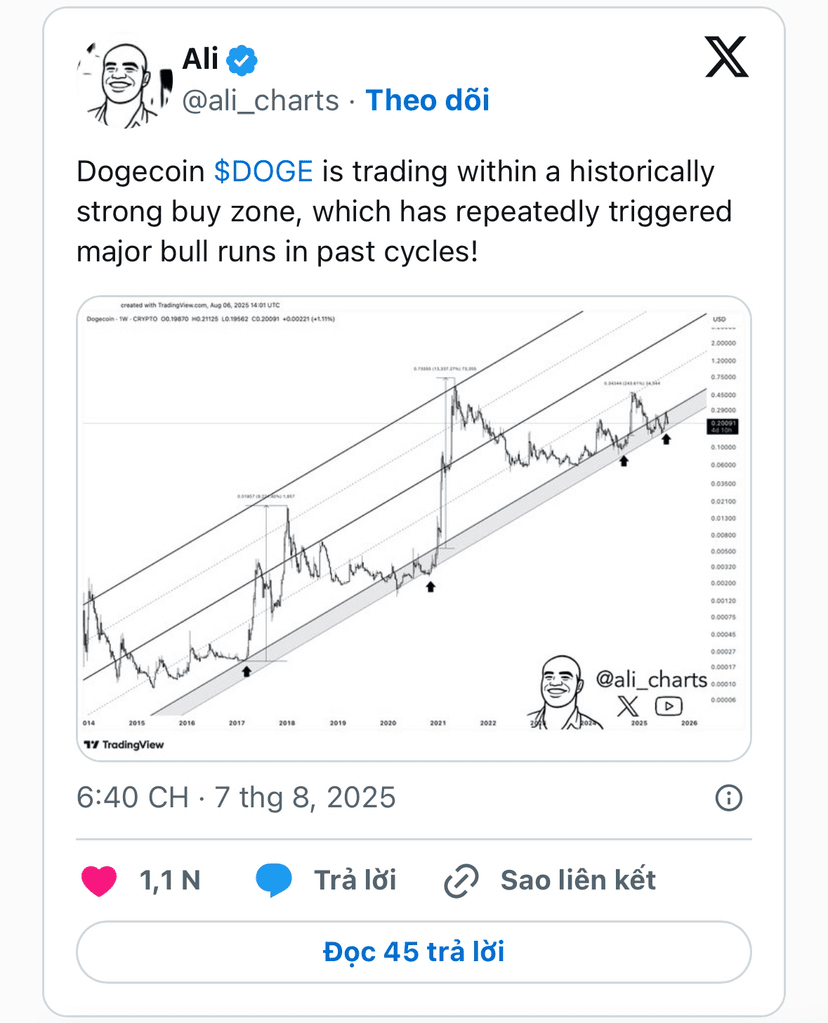Follow via the Theo dõi link
The height and width of the screenshot is (1023, 828).
(x=427, y=100)
